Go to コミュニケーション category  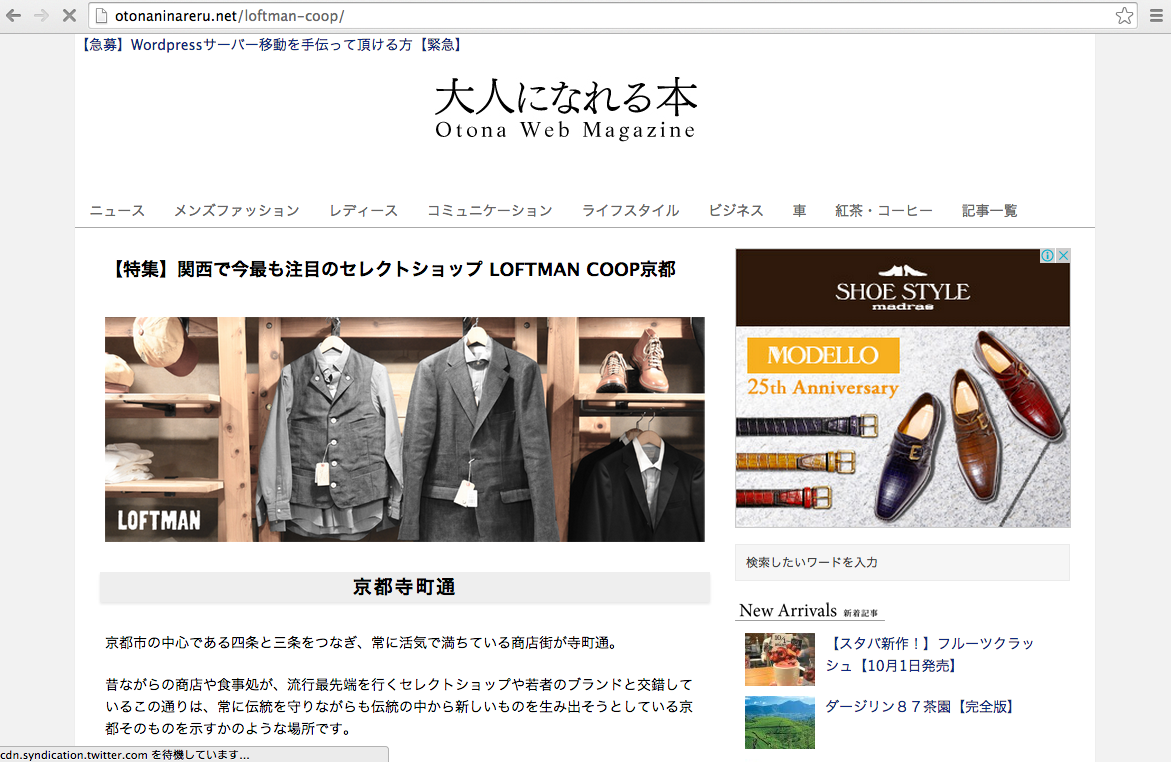(x=489, y=211)
